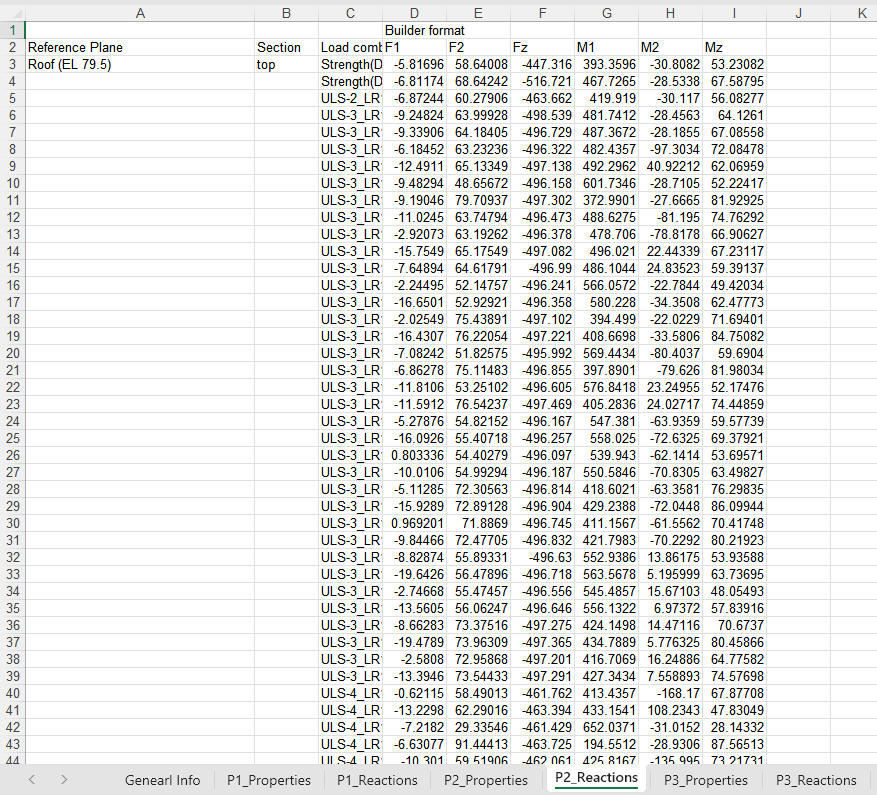The height and width of the screenshot is (795, 877).
Task: Select the column G header
Action: (607, 12)
